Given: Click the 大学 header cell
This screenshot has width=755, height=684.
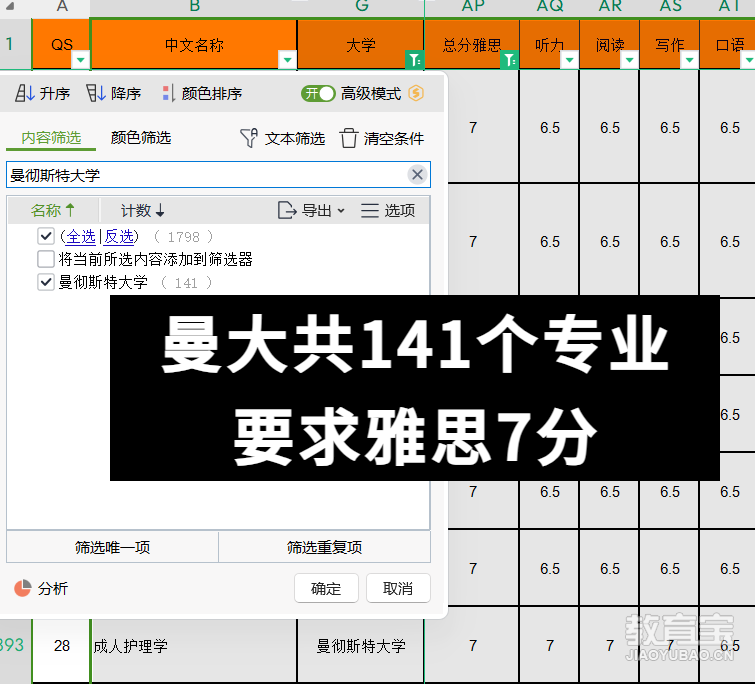Looking at the screenshot, I should click(x=361, y=45).
